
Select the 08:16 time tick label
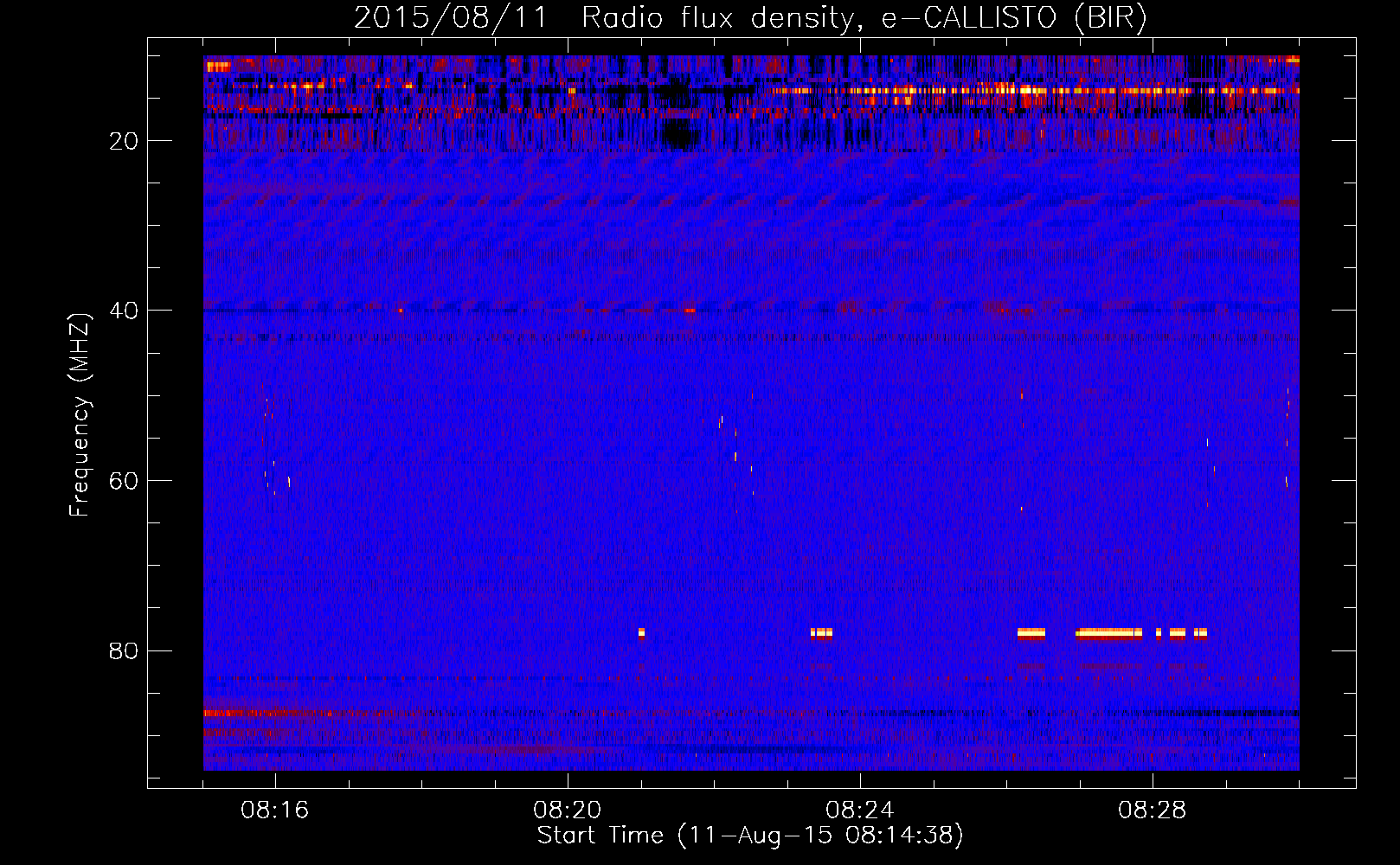tap(275, 811)
